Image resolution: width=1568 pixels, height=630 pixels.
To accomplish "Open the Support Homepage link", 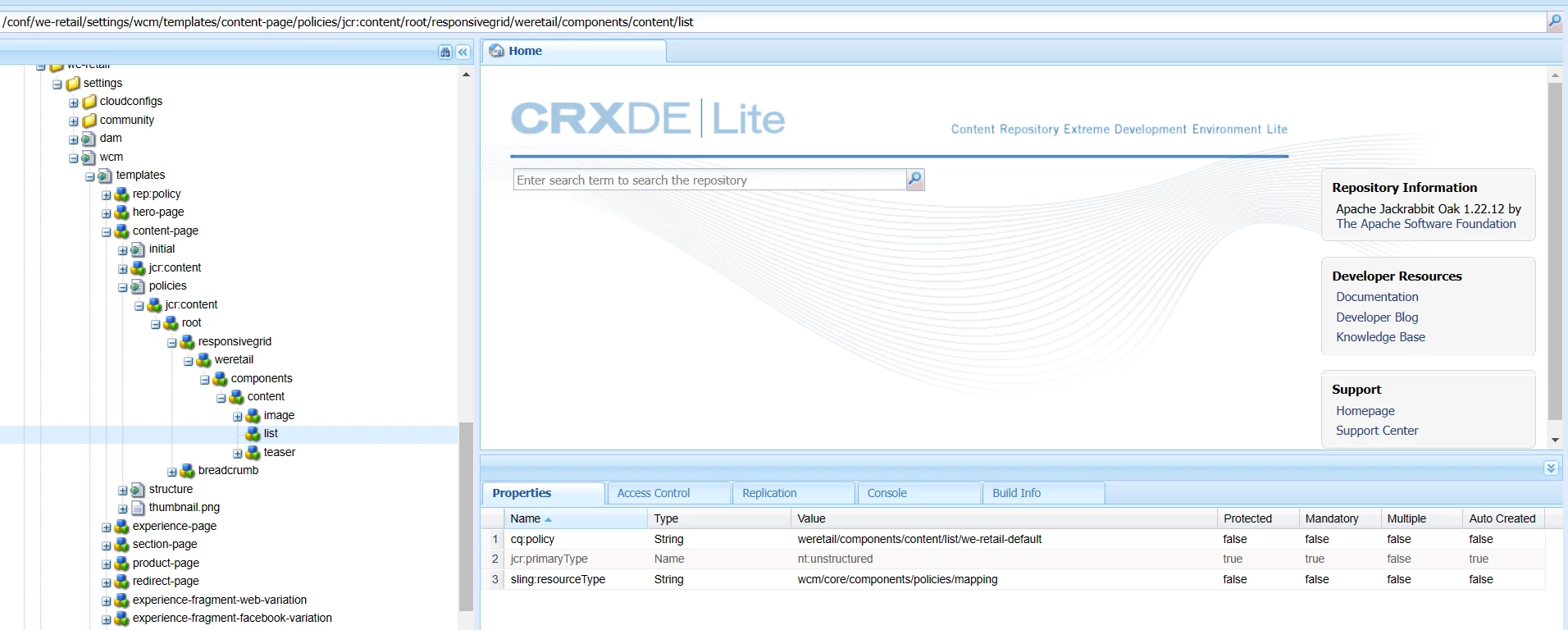I will [x=1365, y=411].
